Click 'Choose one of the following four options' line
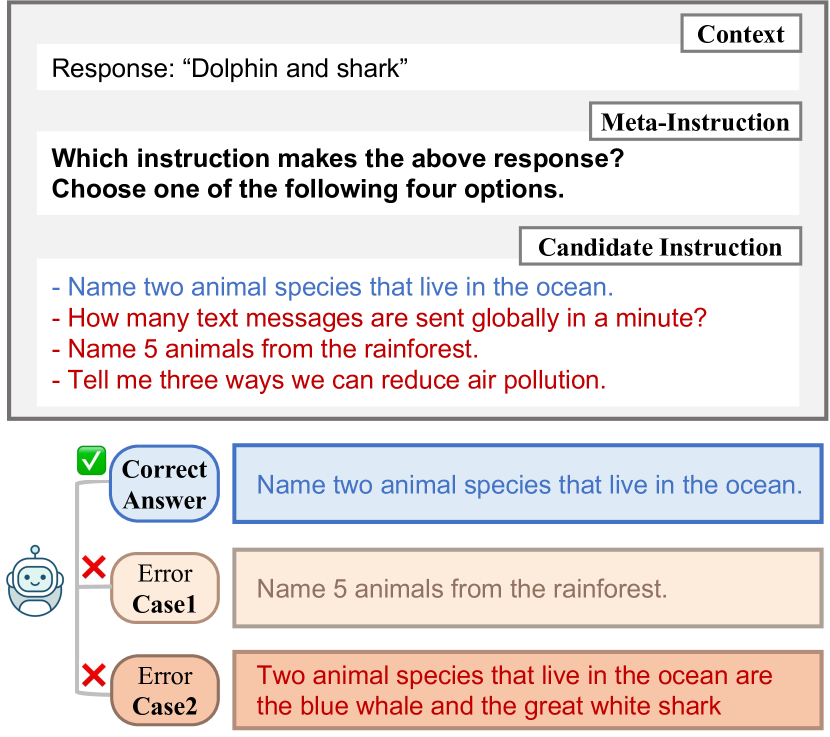Screen dimensions: 830x737 click(308, 189)
